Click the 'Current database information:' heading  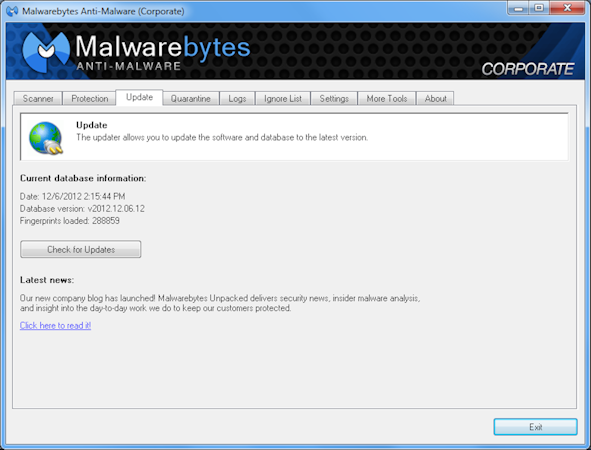[x=83, y=178]
